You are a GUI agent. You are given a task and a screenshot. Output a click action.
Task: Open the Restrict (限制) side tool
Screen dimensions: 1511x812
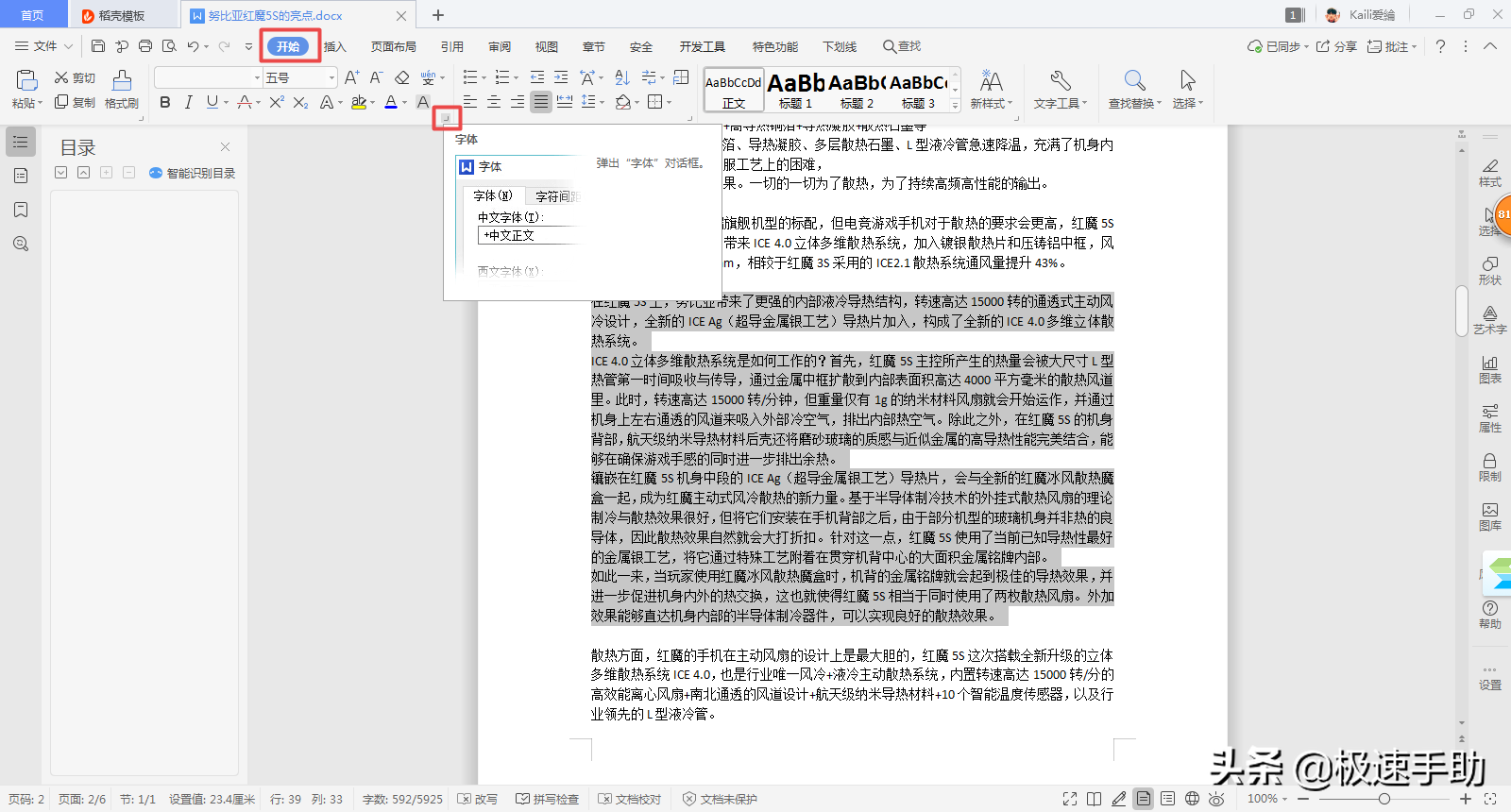[1490, 466]
